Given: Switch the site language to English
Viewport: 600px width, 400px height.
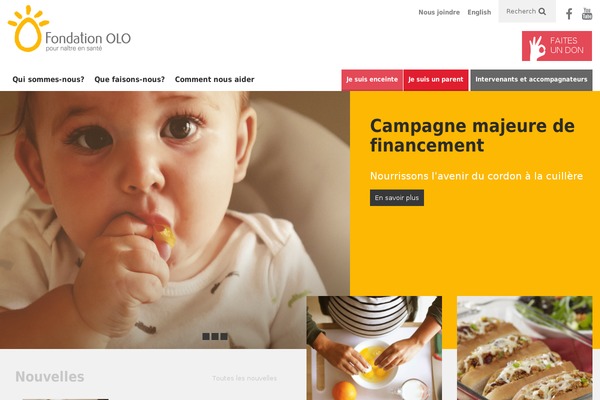Looking at the screenshot, I should [479, 12].
